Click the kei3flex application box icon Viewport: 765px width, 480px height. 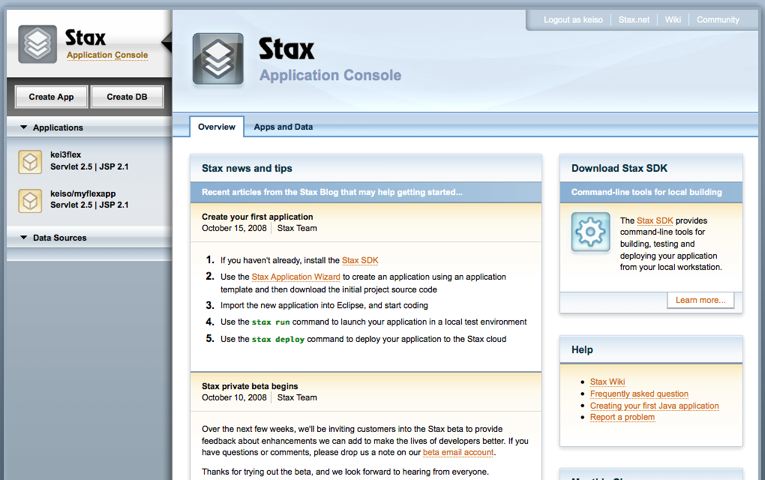coord(30,162)
